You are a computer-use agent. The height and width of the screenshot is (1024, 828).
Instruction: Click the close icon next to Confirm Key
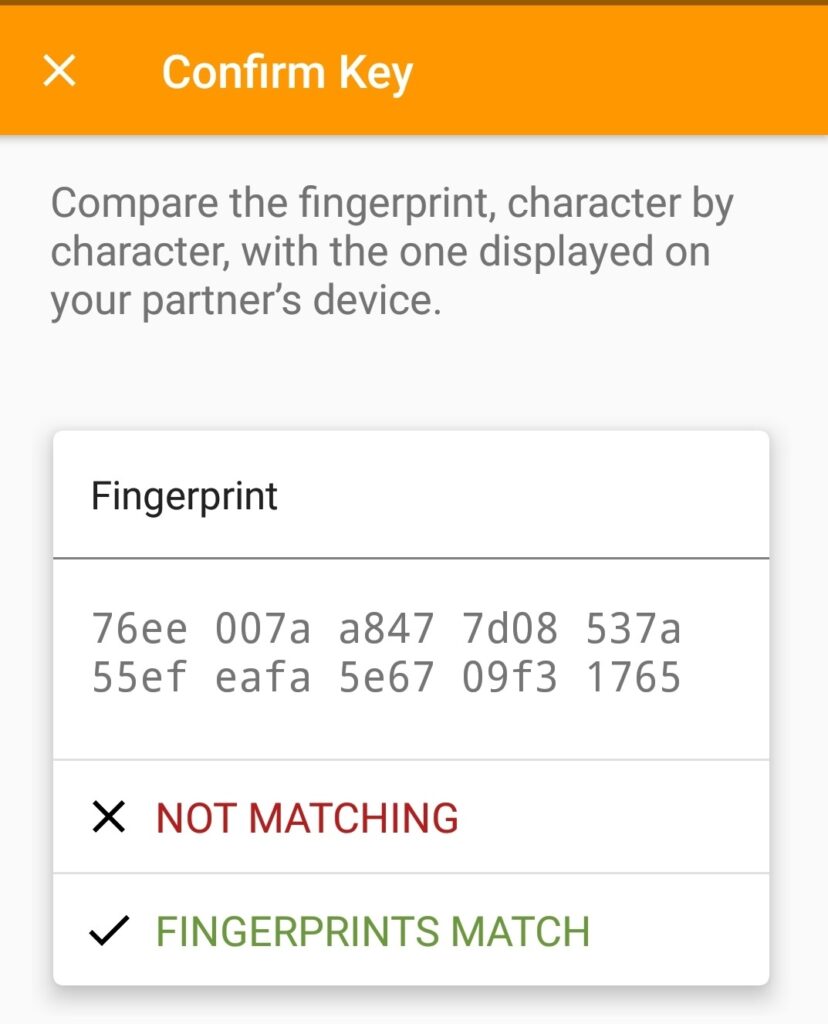click(x=60, y=70)
